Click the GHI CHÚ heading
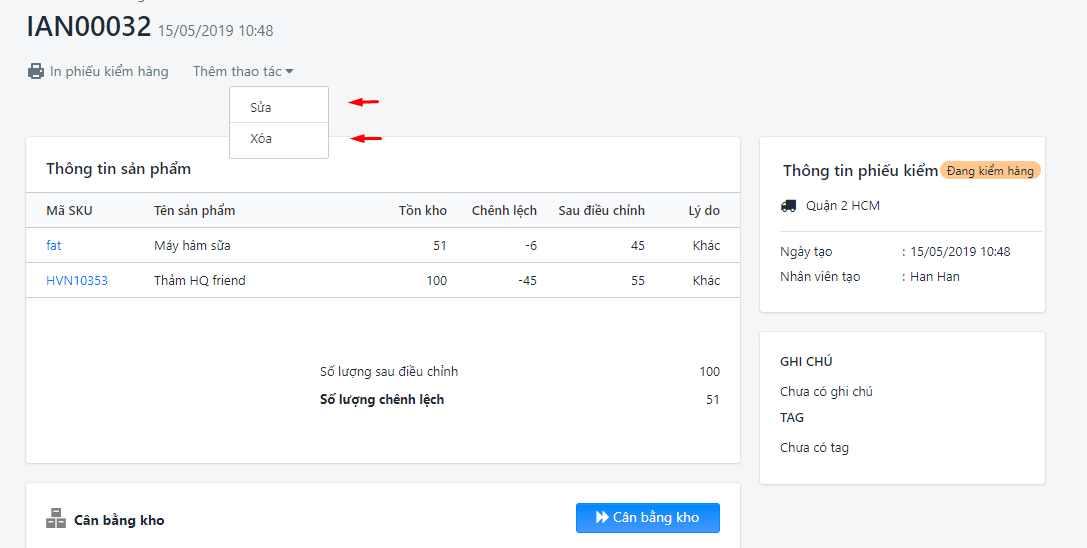 coord(806,361)
